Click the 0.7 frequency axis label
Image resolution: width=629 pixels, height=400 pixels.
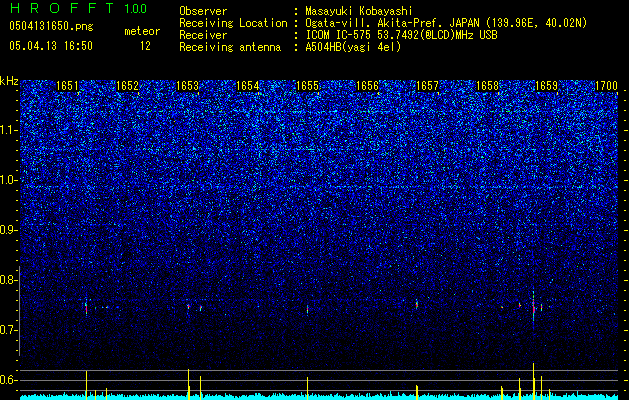click(9, 330)
